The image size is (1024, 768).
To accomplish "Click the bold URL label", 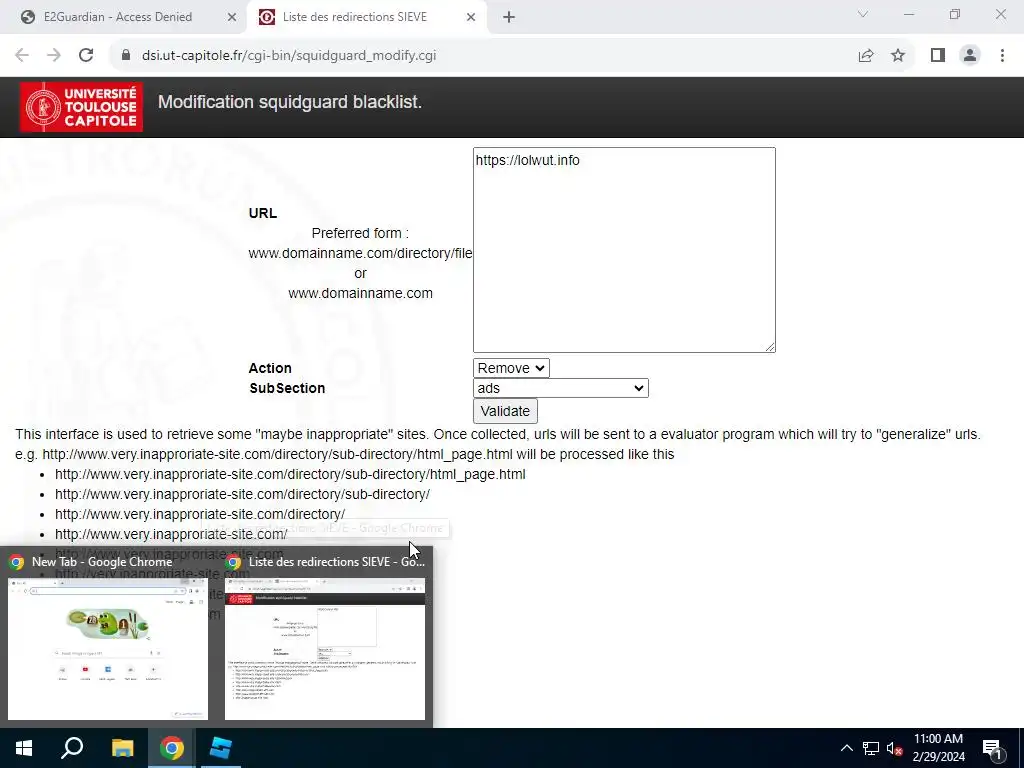I will (263, 213).
